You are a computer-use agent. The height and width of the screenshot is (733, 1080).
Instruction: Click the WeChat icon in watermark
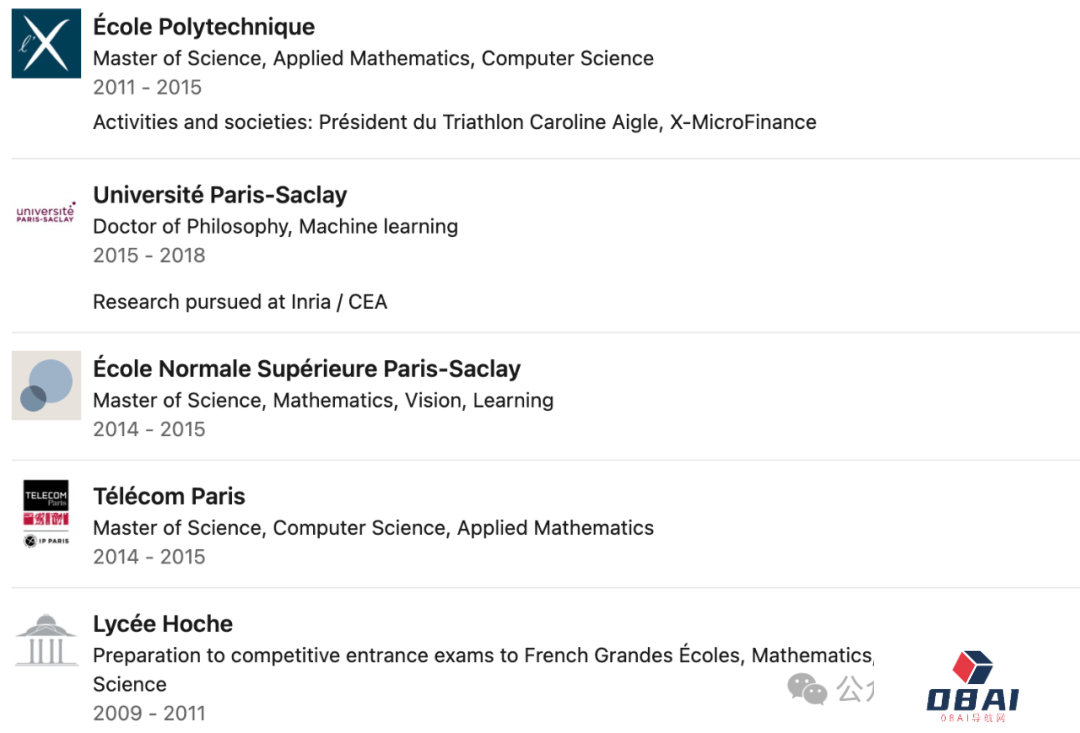coord(807,688)
